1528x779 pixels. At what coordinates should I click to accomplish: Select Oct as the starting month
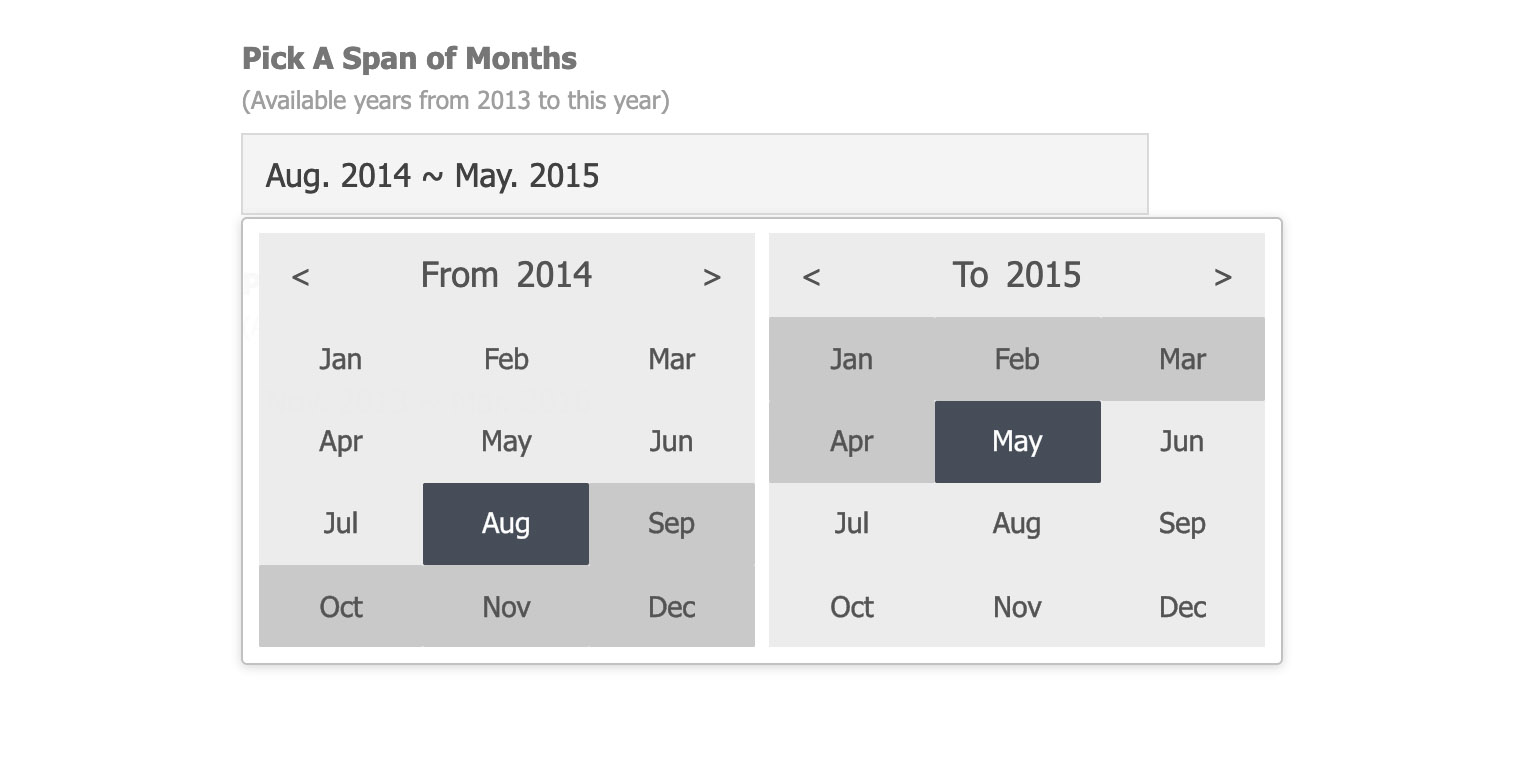340,606
